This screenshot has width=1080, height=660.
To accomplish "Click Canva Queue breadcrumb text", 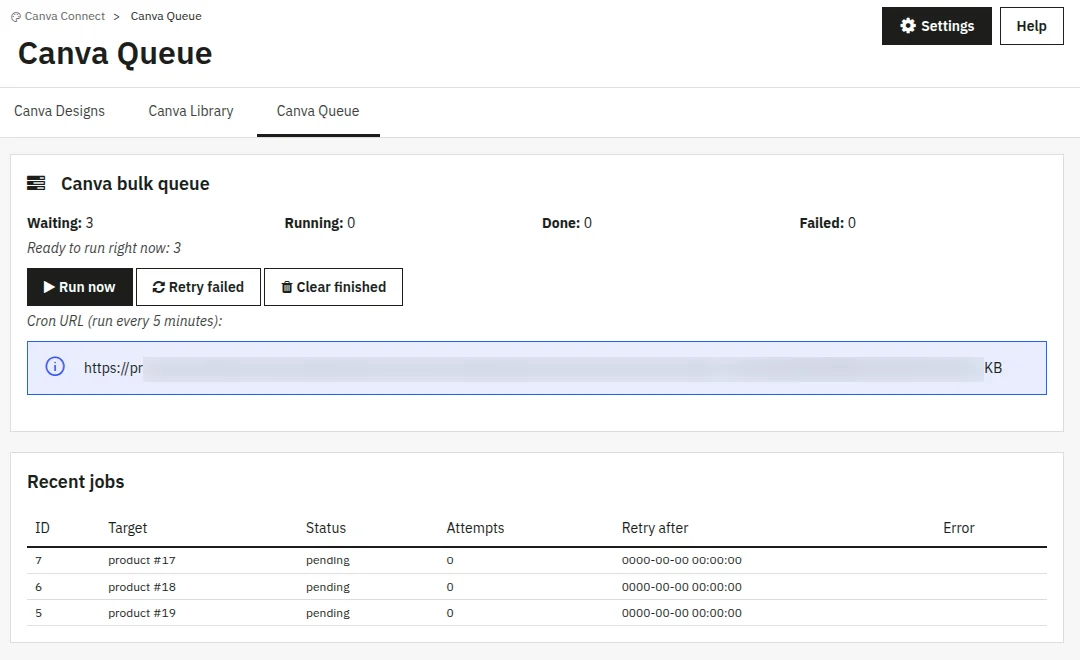I will [x=166, y=16].
